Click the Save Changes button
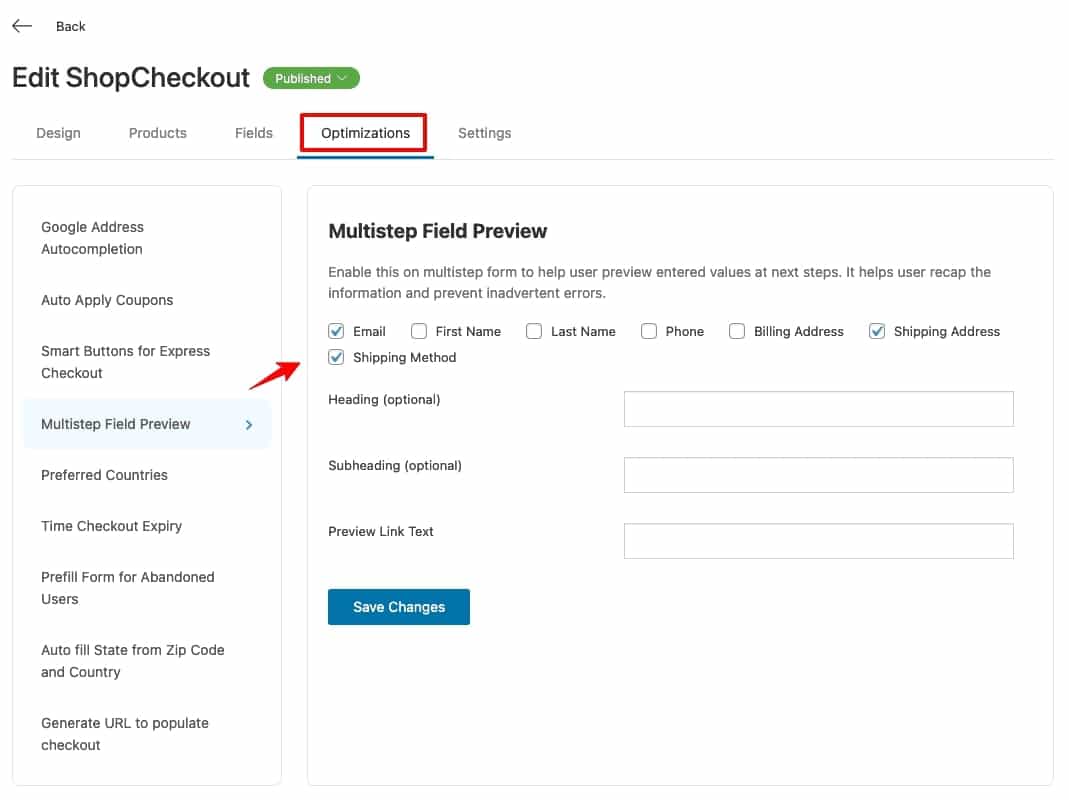The height and width of the screenshot is (800, 1069). (x=398, y=606)
